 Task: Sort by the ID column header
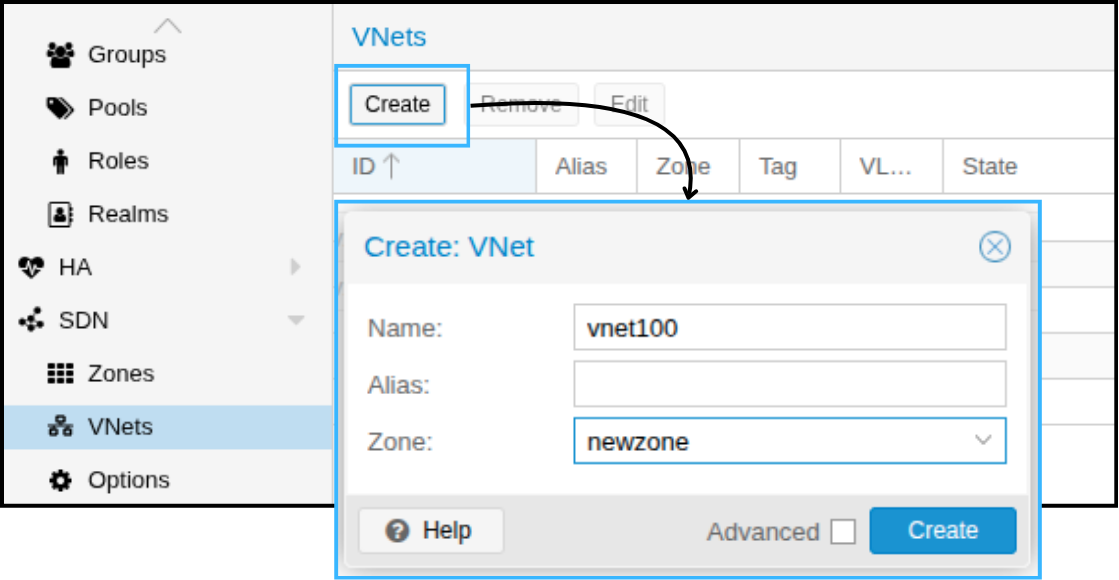pyautogui.click(x=375, y=166)
